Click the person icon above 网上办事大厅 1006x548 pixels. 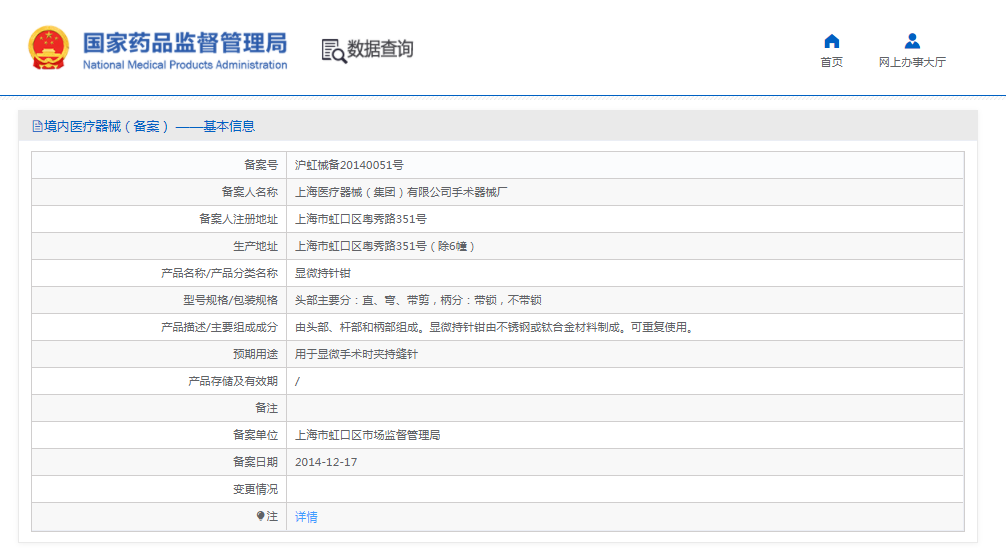tap(912, 41)
